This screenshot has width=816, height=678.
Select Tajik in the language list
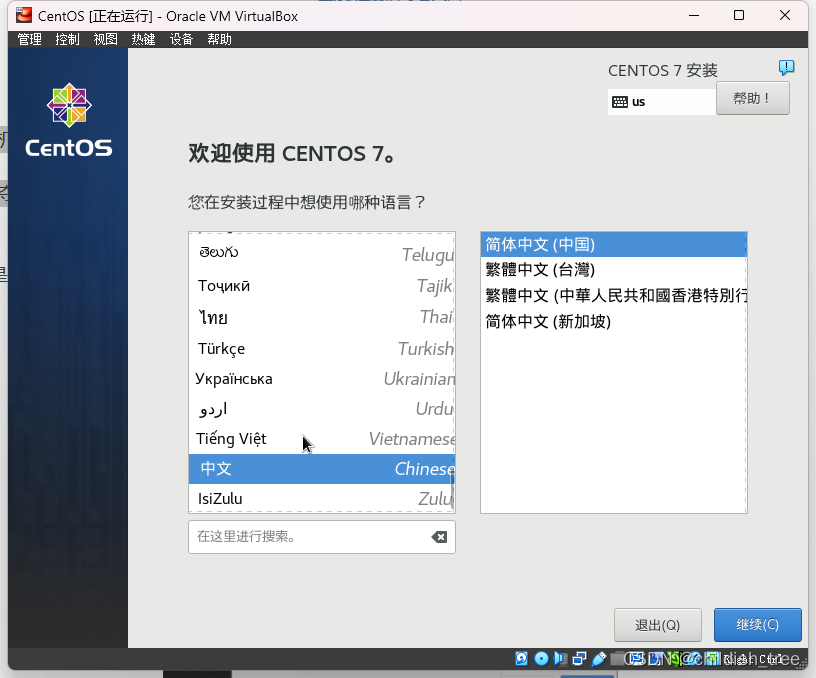[322, 286]
